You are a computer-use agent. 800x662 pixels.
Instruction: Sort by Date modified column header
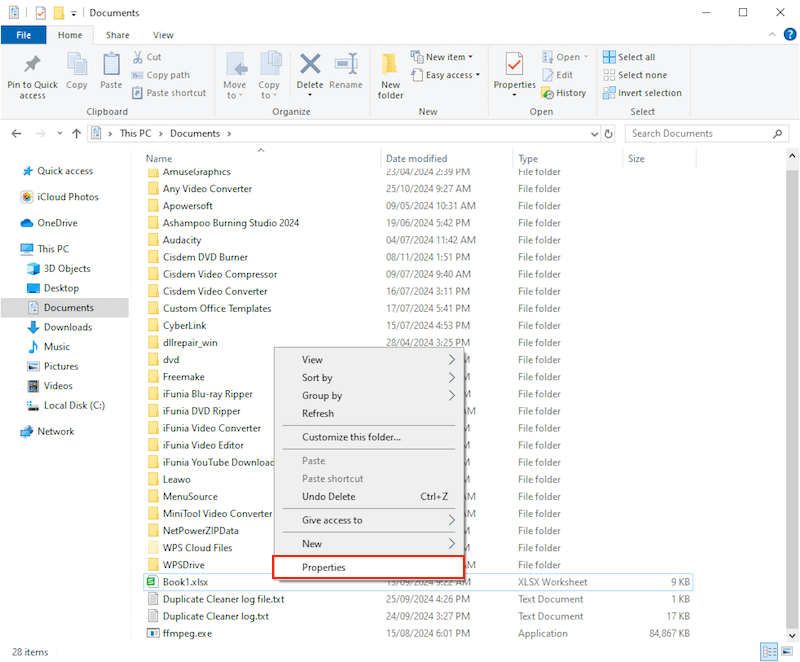(x=445, y=159)
